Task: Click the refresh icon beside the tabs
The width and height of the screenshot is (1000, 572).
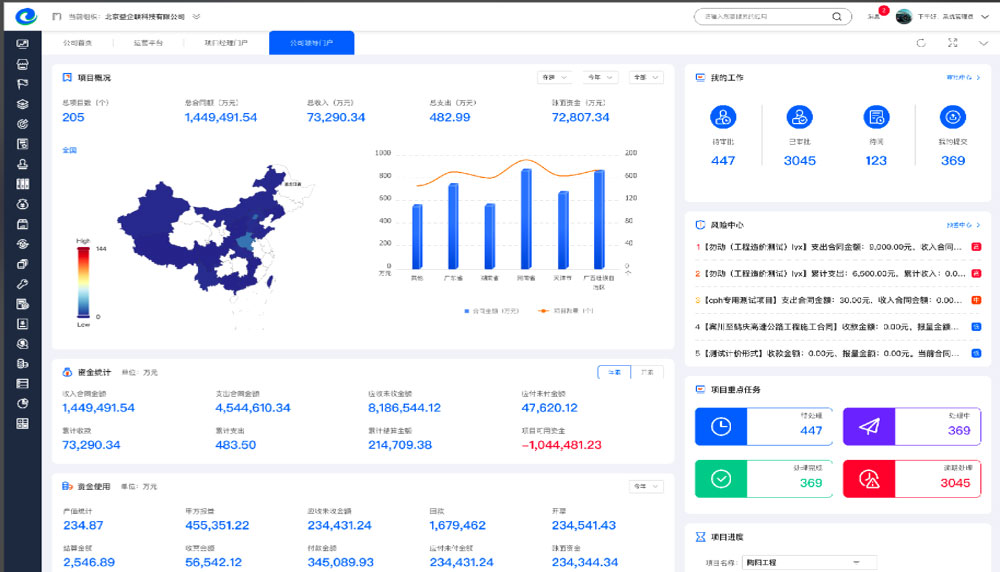Action: coord(921,43)
